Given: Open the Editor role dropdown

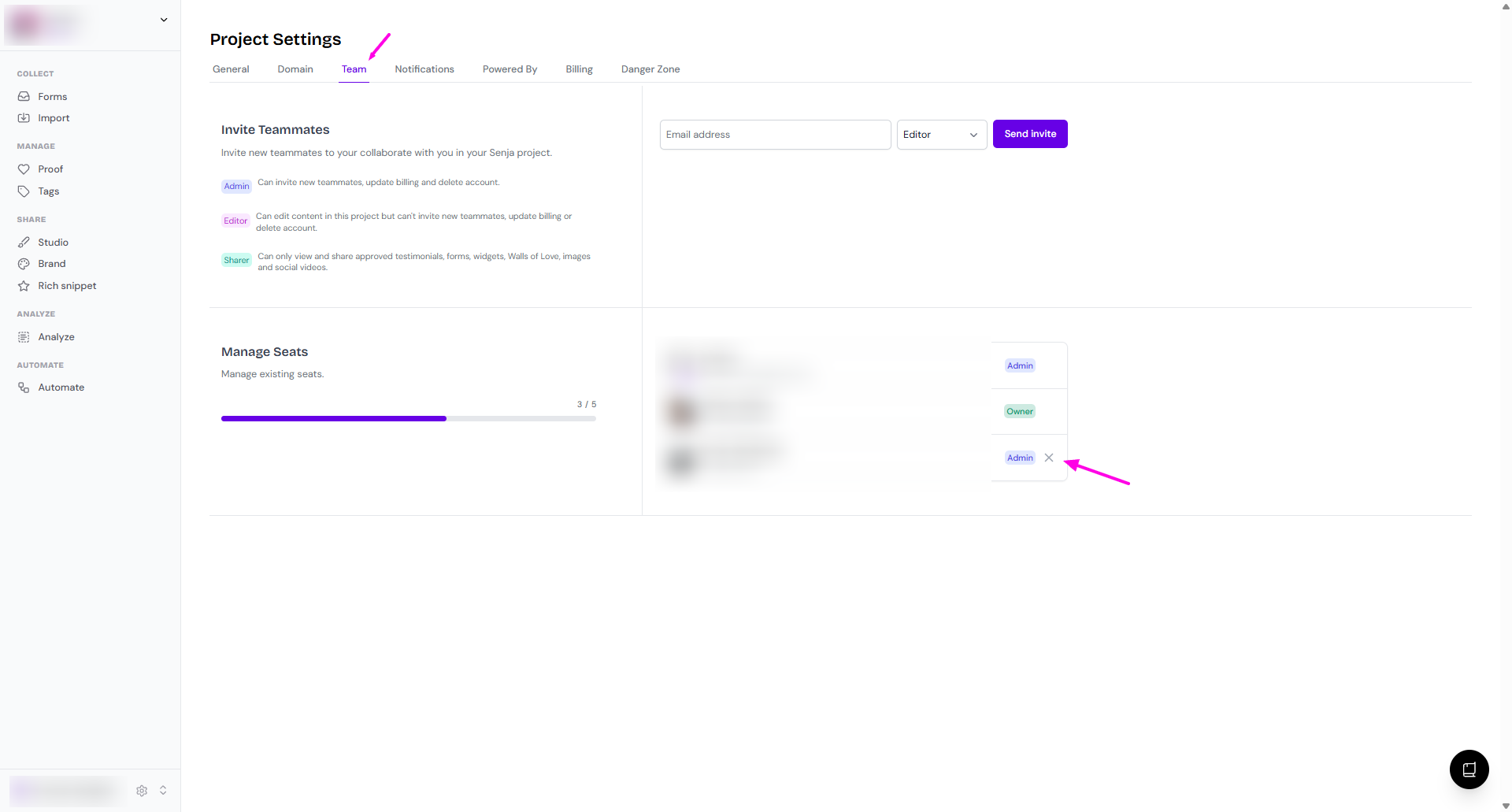Looking at the screenshot, I should pyautogui.click(x=941, y=135).
